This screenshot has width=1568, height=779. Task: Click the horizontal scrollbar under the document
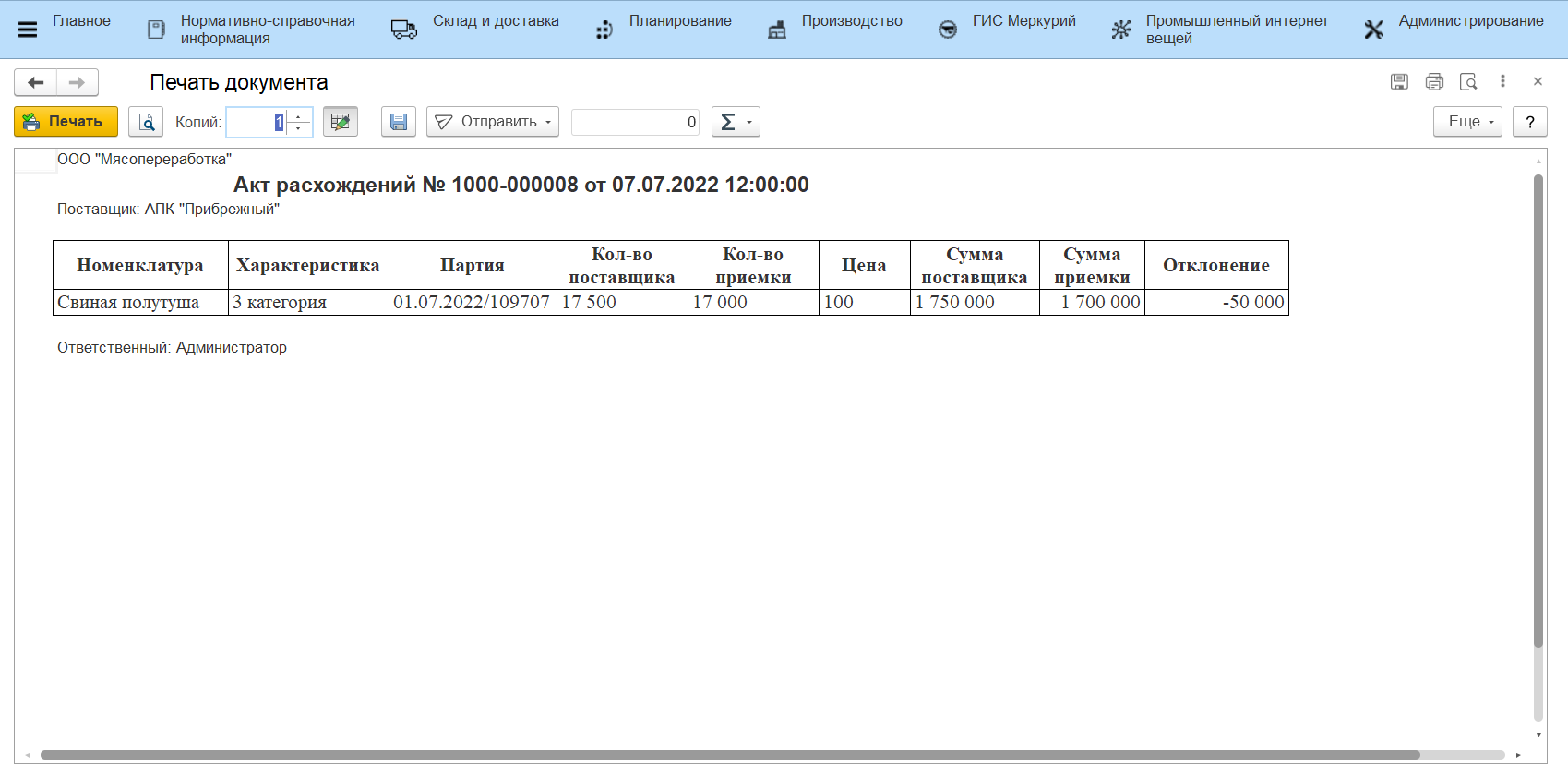click(x=729, y=755)
